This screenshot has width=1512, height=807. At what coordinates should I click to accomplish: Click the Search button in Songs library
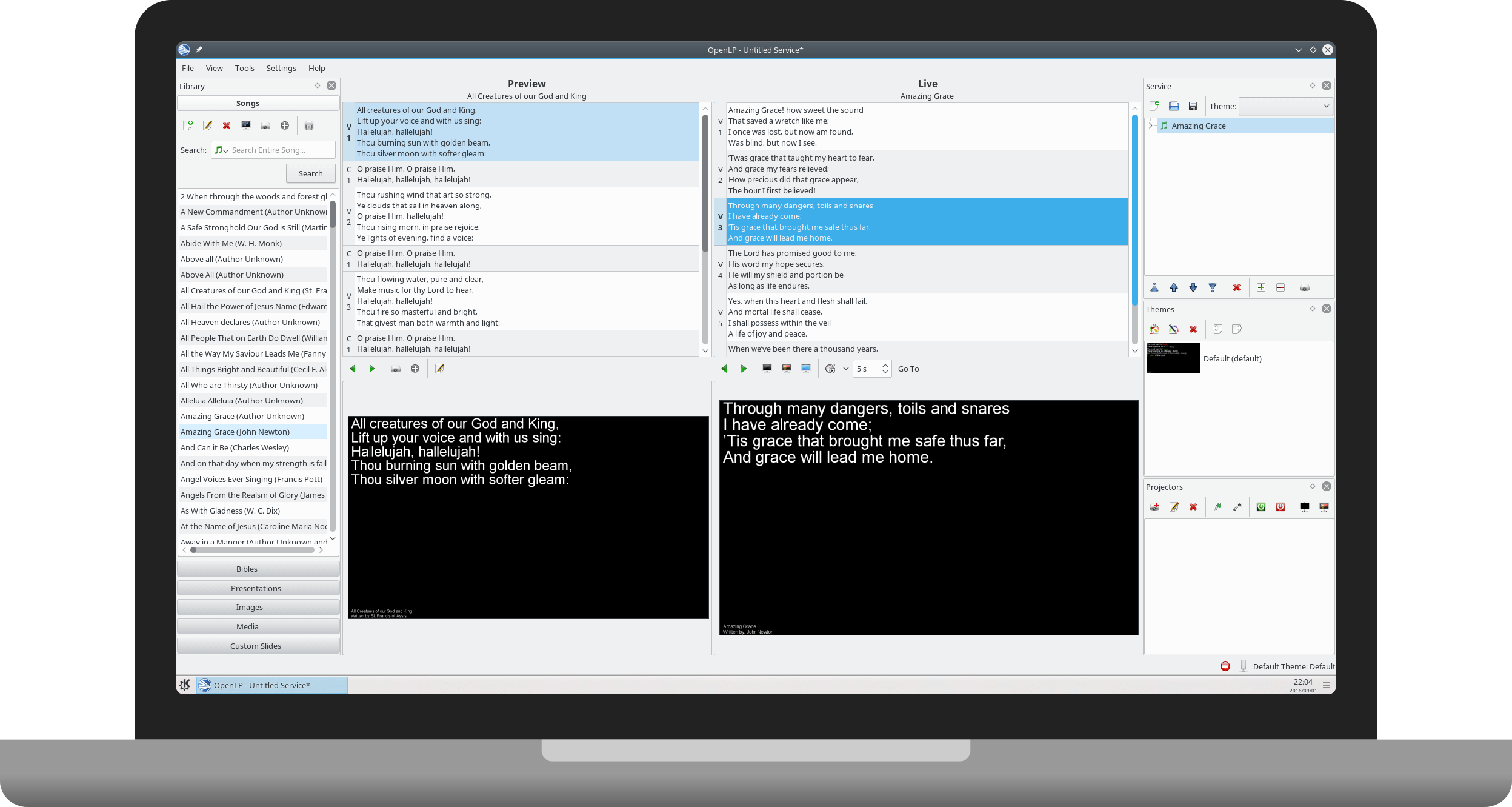310,173
